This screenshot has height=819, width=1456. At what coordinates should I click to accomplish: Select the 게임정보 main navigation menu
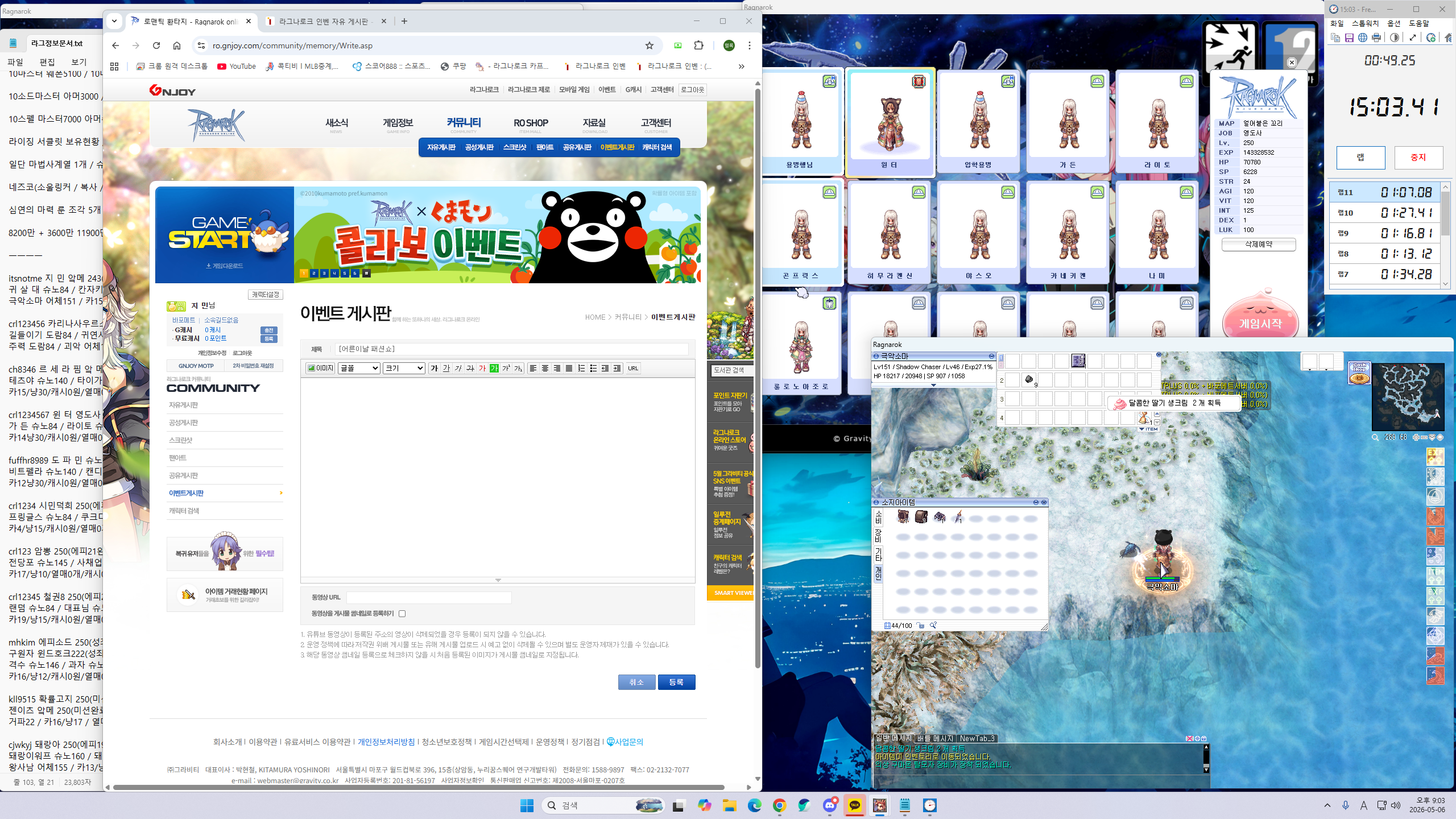click(398, 123)
